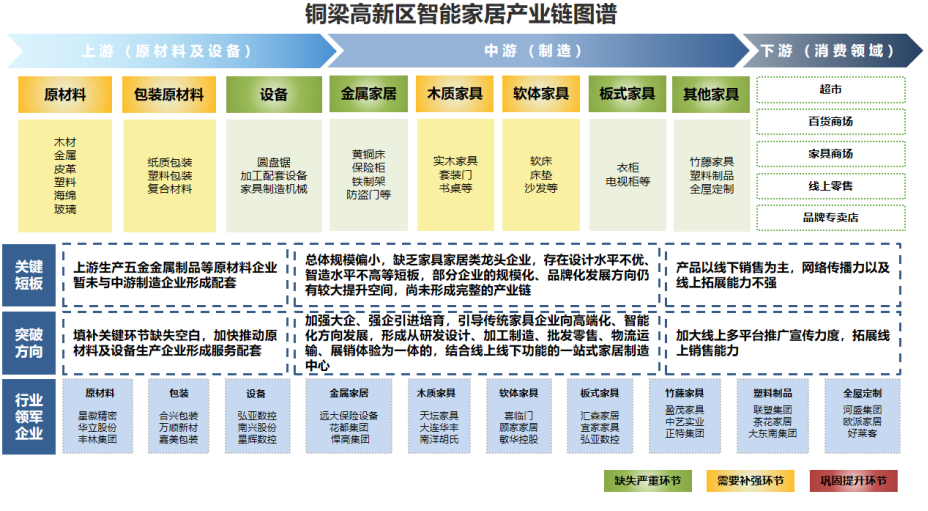Select the orange 原材料 category box

[64, 95]
